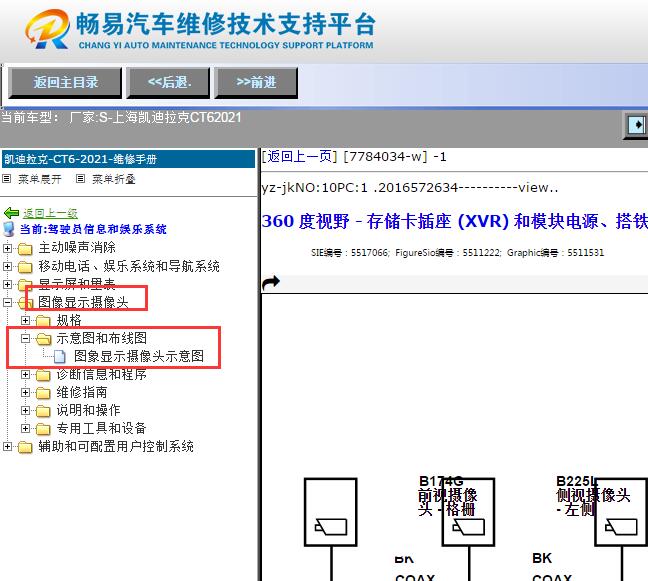Select 图像显示摄像头 tree item
This screenshot has width=648, height=581.
tap(83, 302)
